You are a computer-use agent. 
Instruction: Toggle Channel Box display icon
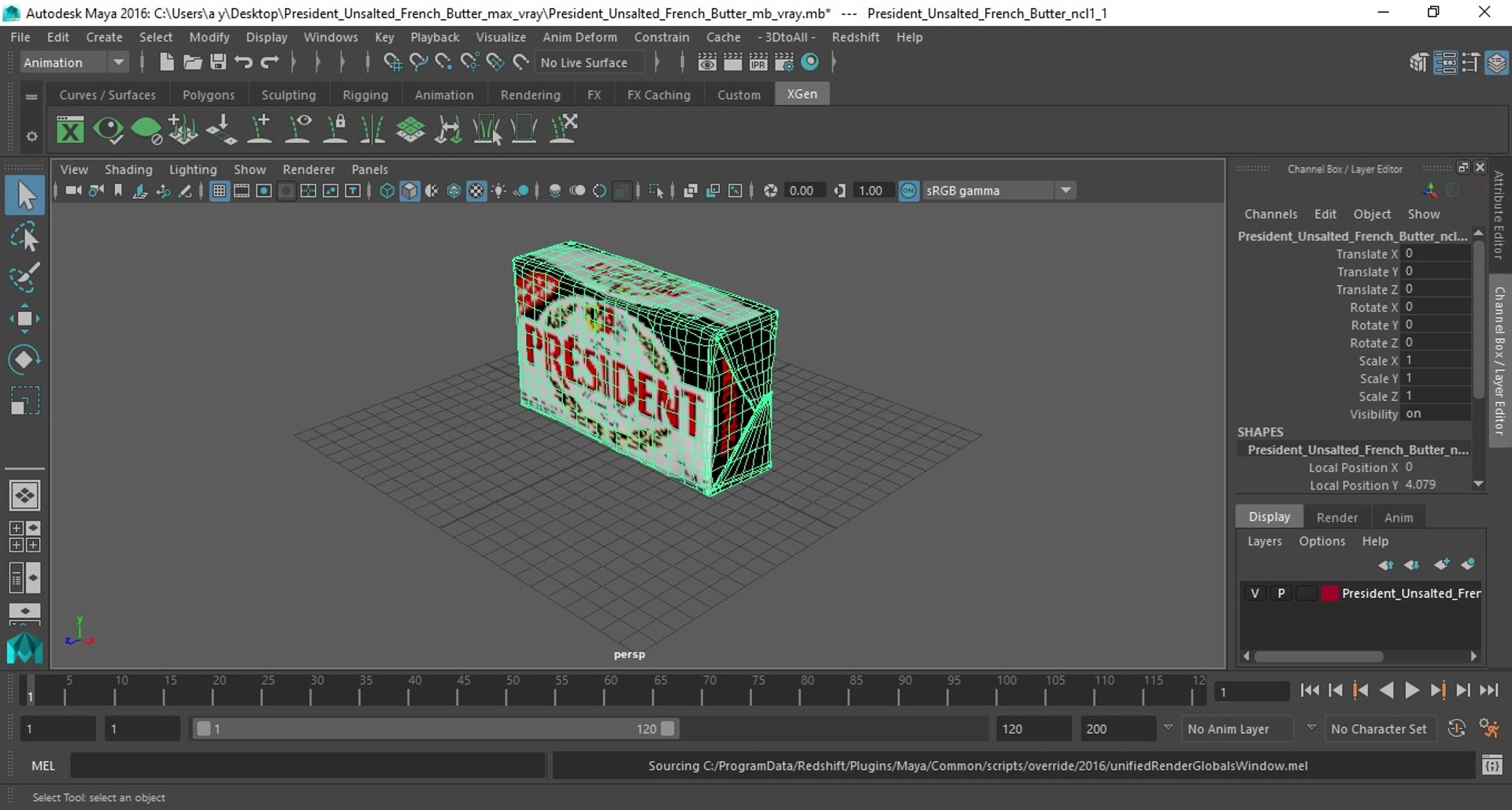coord(1496,63)
